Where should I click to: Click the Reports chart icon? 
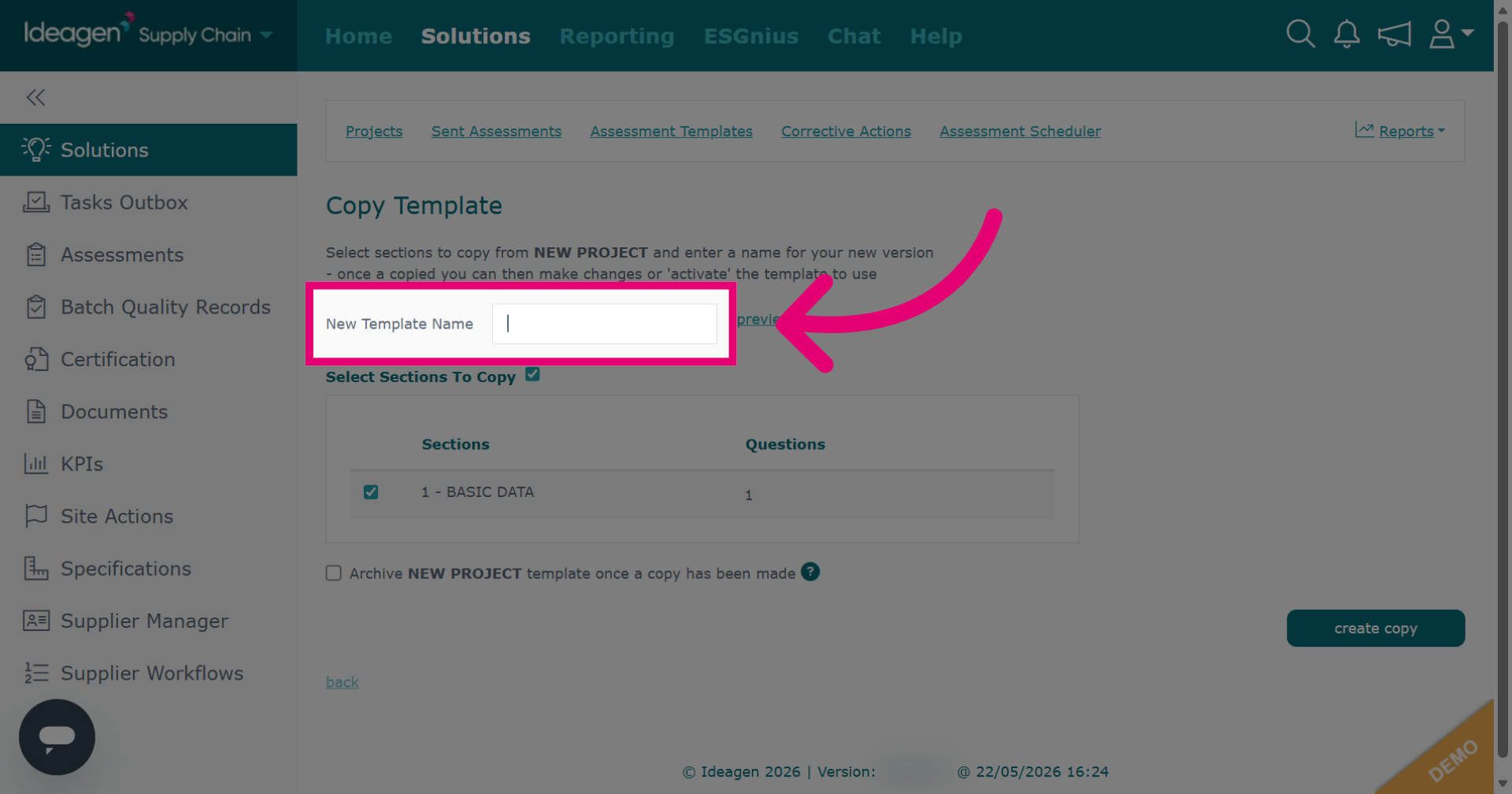[x=1364, y=130]
